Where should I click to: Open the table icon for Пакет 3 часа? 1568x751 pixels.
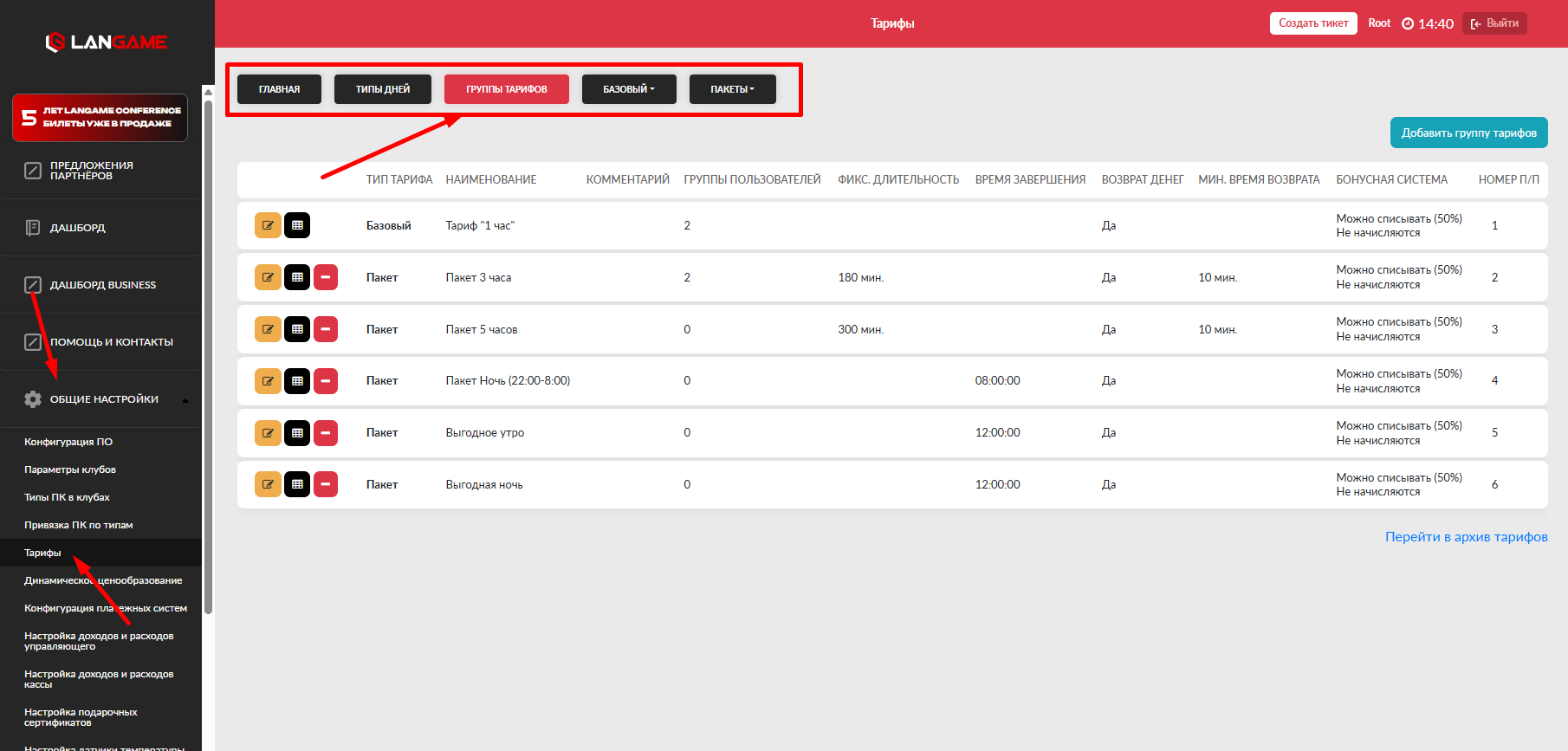click(x=297, y=277)
